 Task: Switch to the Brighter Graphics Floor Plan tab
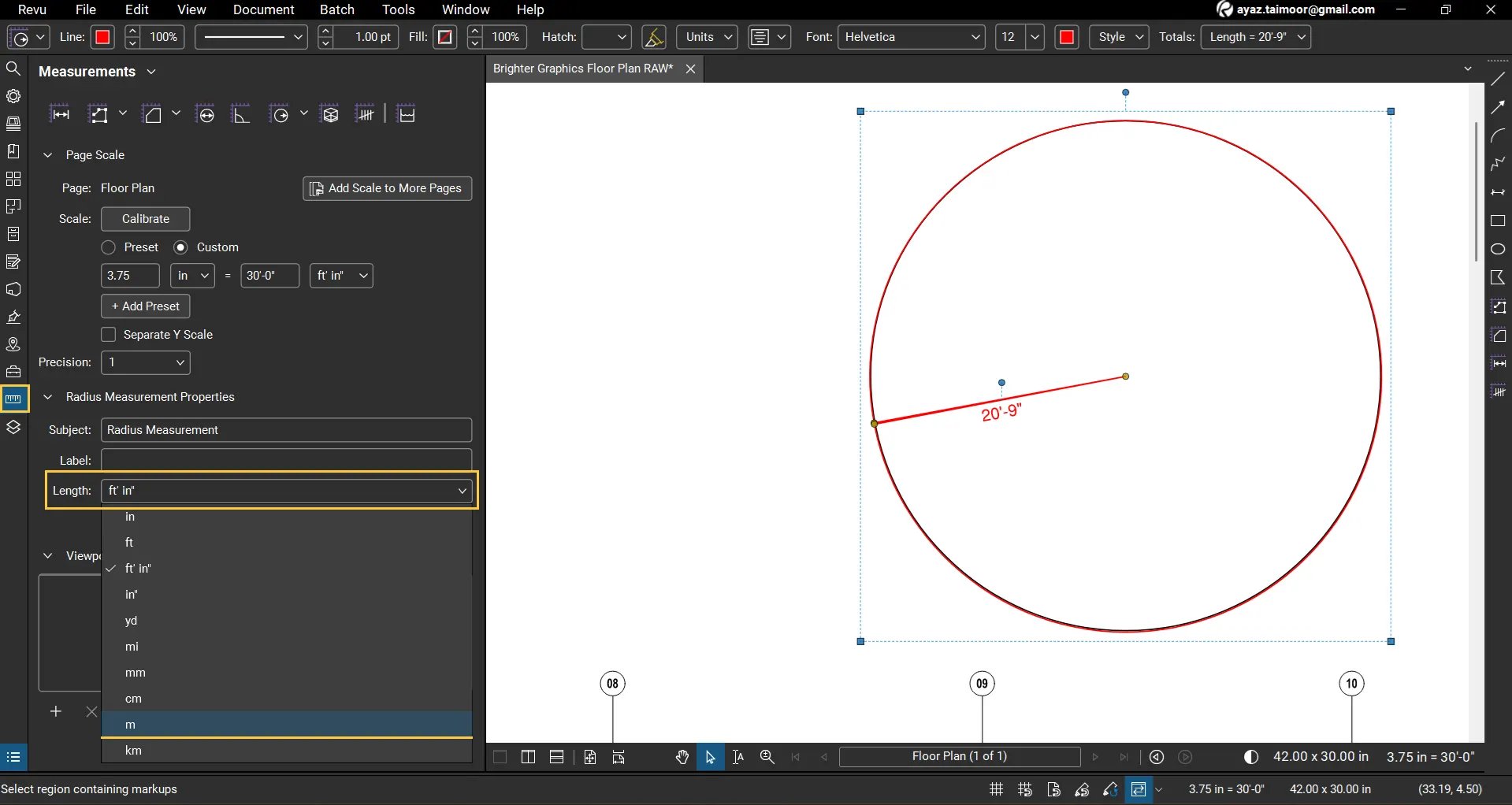583,69
